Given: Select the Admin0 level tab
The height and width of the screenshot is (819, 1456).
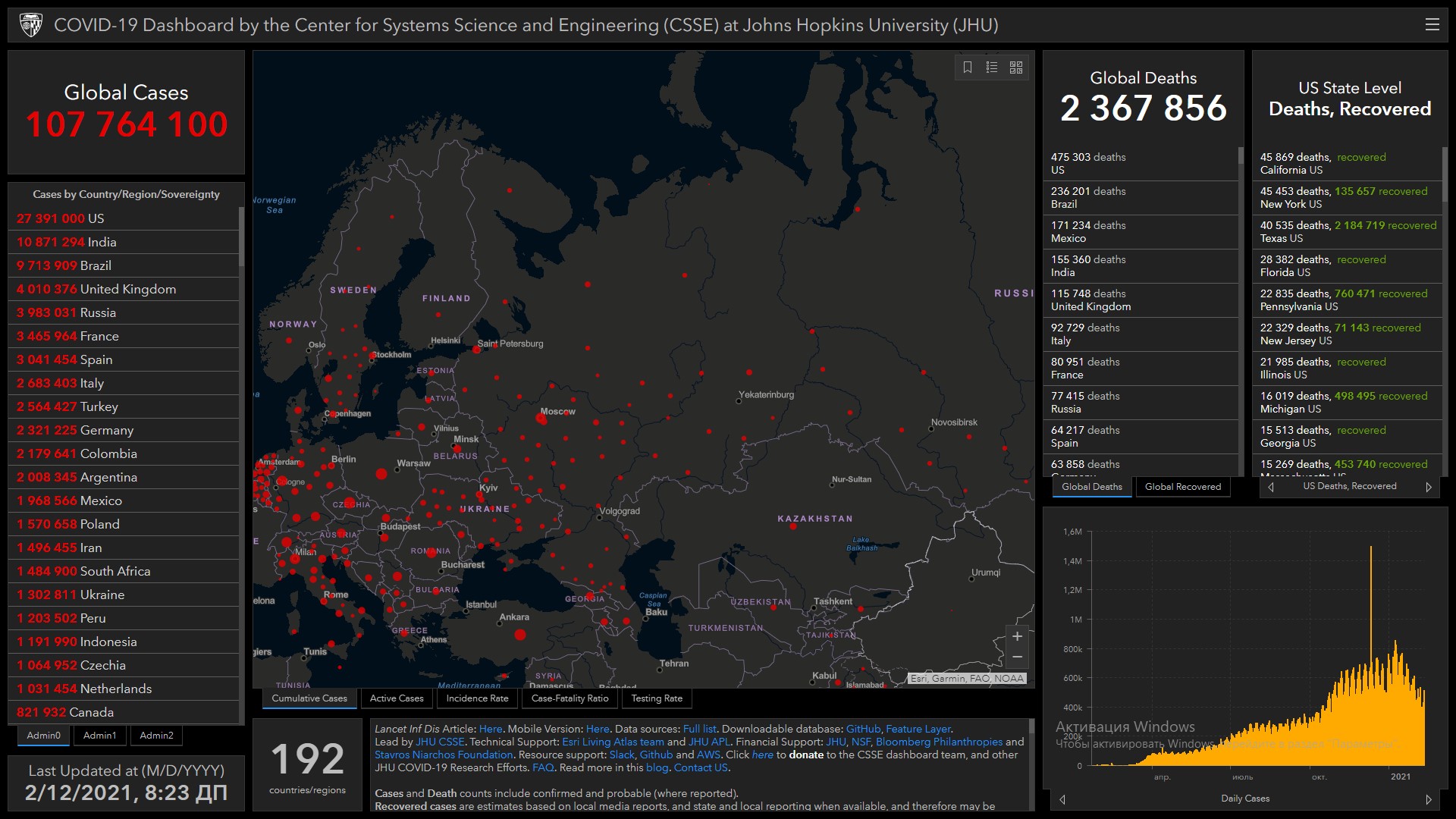Looking at the screenshot, I should coord(43,736).
